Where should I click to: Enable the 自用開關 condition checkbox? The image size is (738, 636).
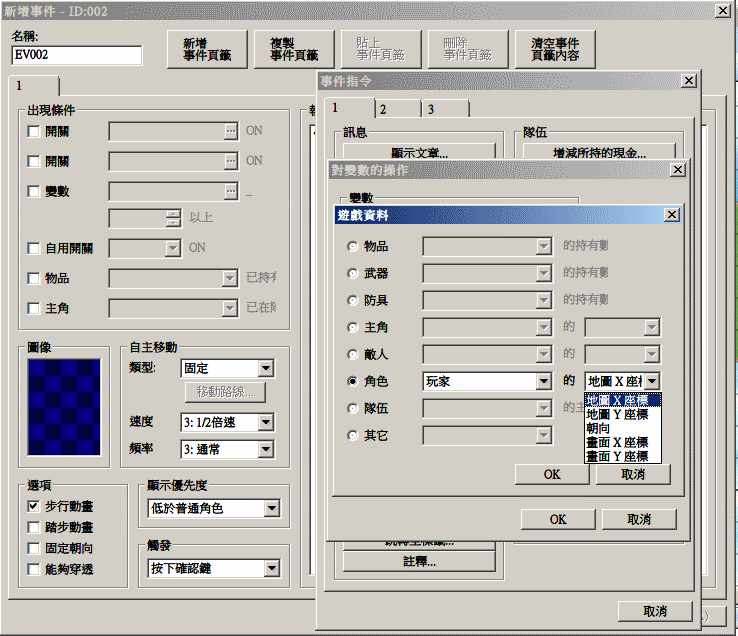pyautogui.click(x=33, y=248)
